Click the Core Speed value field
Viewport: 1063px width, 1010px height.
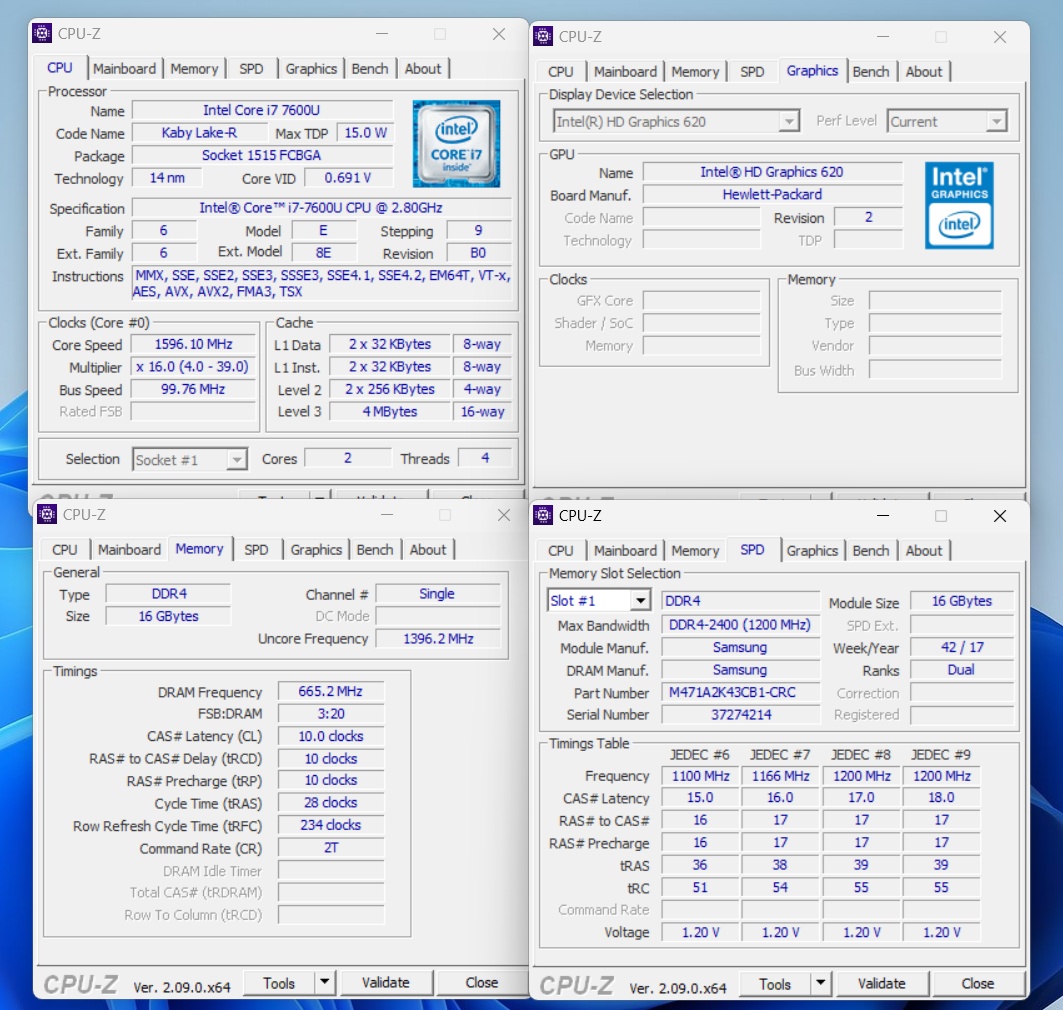click(x=192, y=344)
